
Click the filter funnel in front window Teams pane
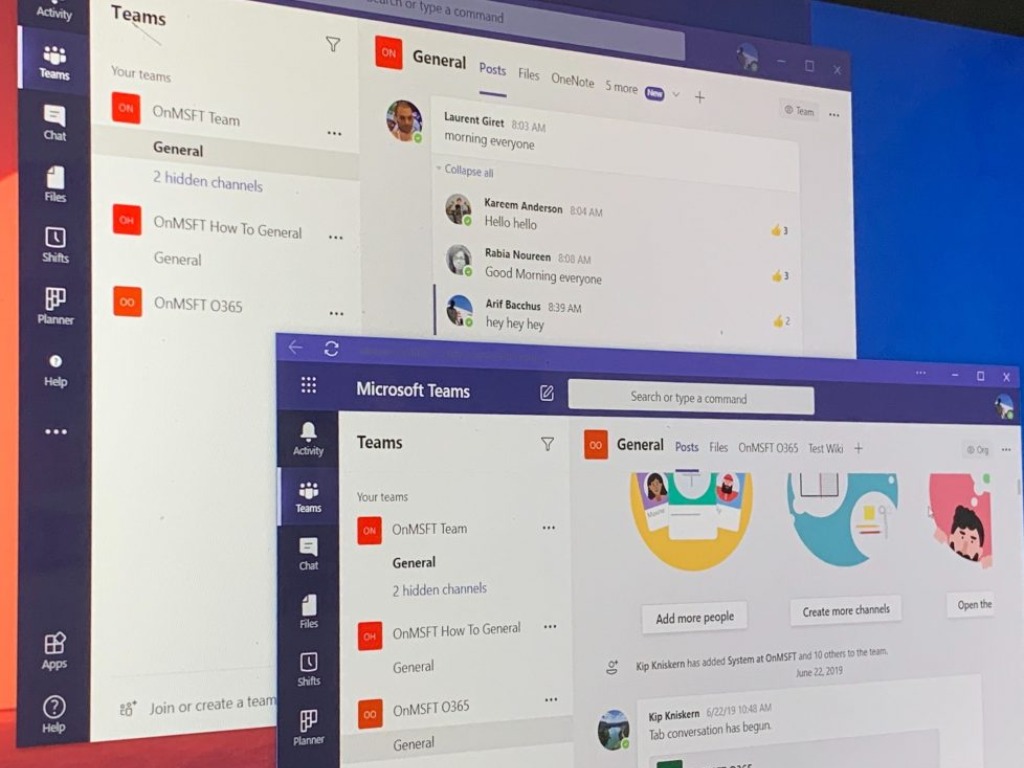pos(547,443)
